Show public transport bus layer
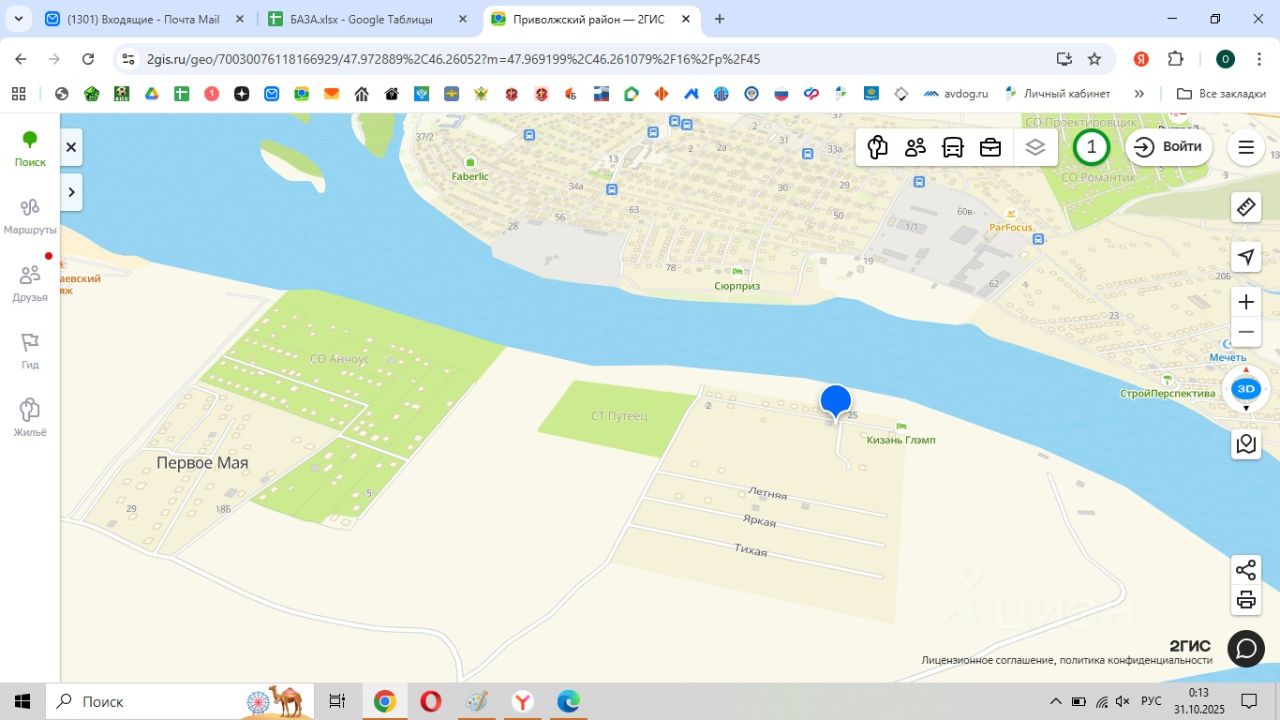1280x720 pixels. point(953,148)
